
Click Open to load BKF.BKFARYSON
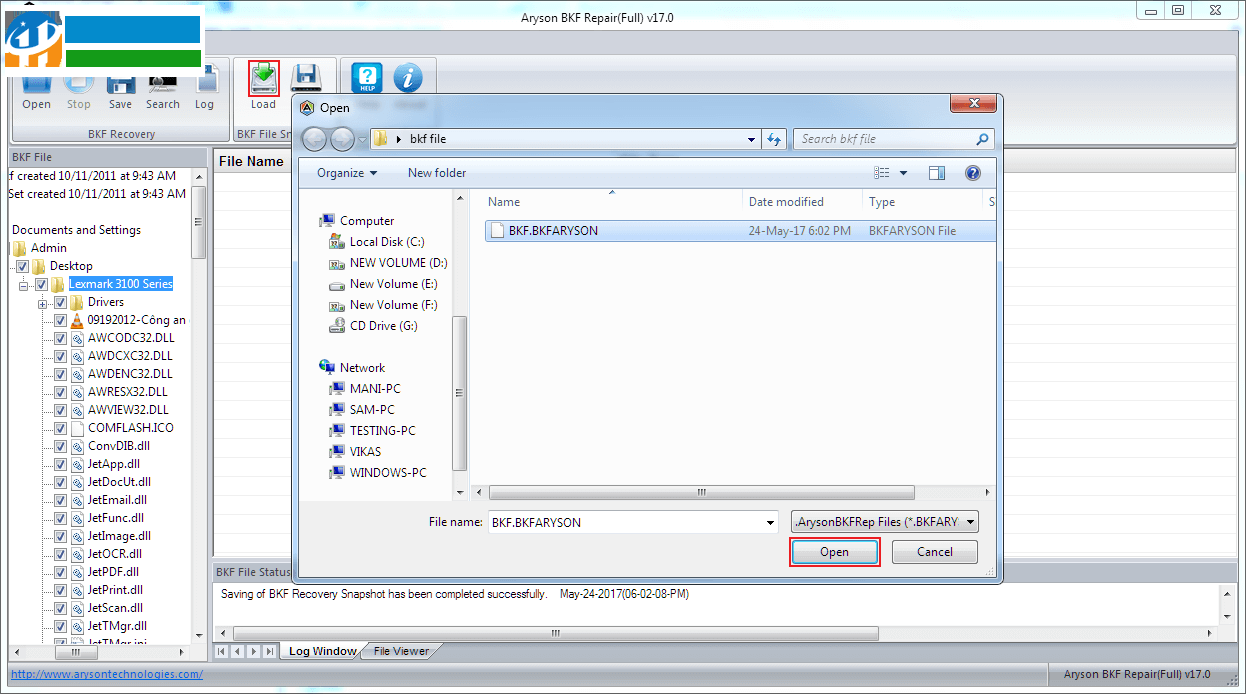click(x=834, y=551)
